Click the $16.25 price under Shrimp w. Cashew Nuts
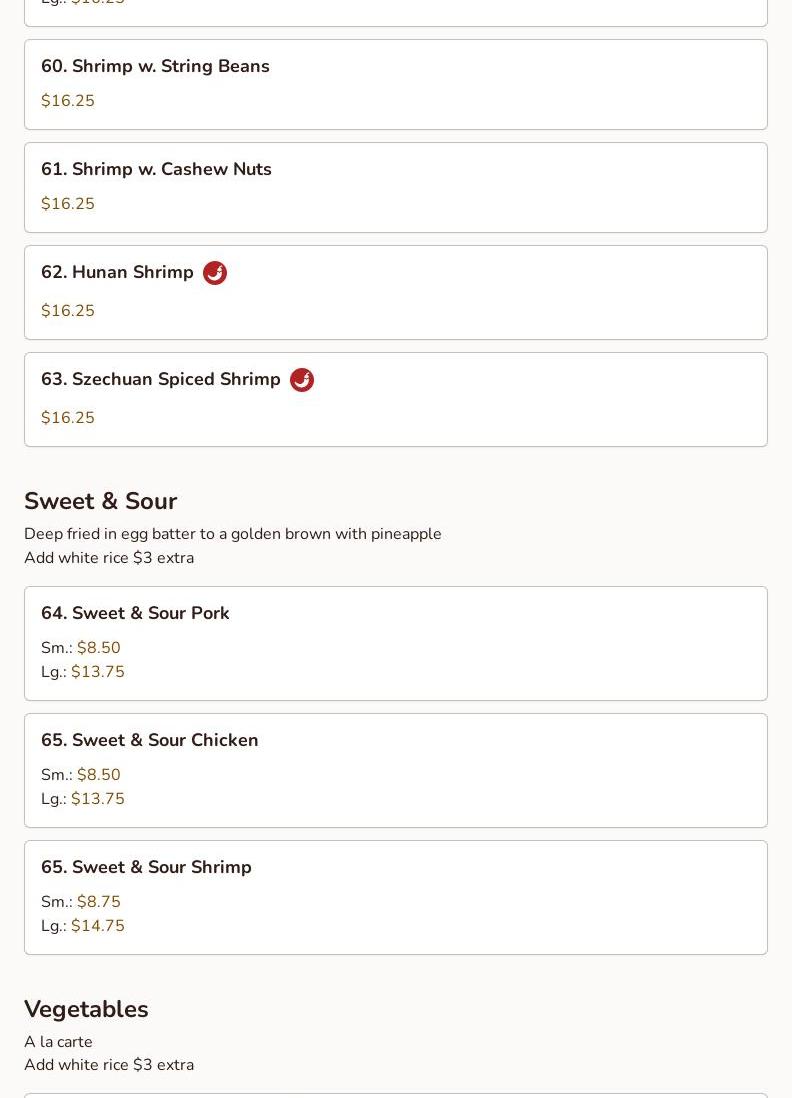 (x=68, y=204)
